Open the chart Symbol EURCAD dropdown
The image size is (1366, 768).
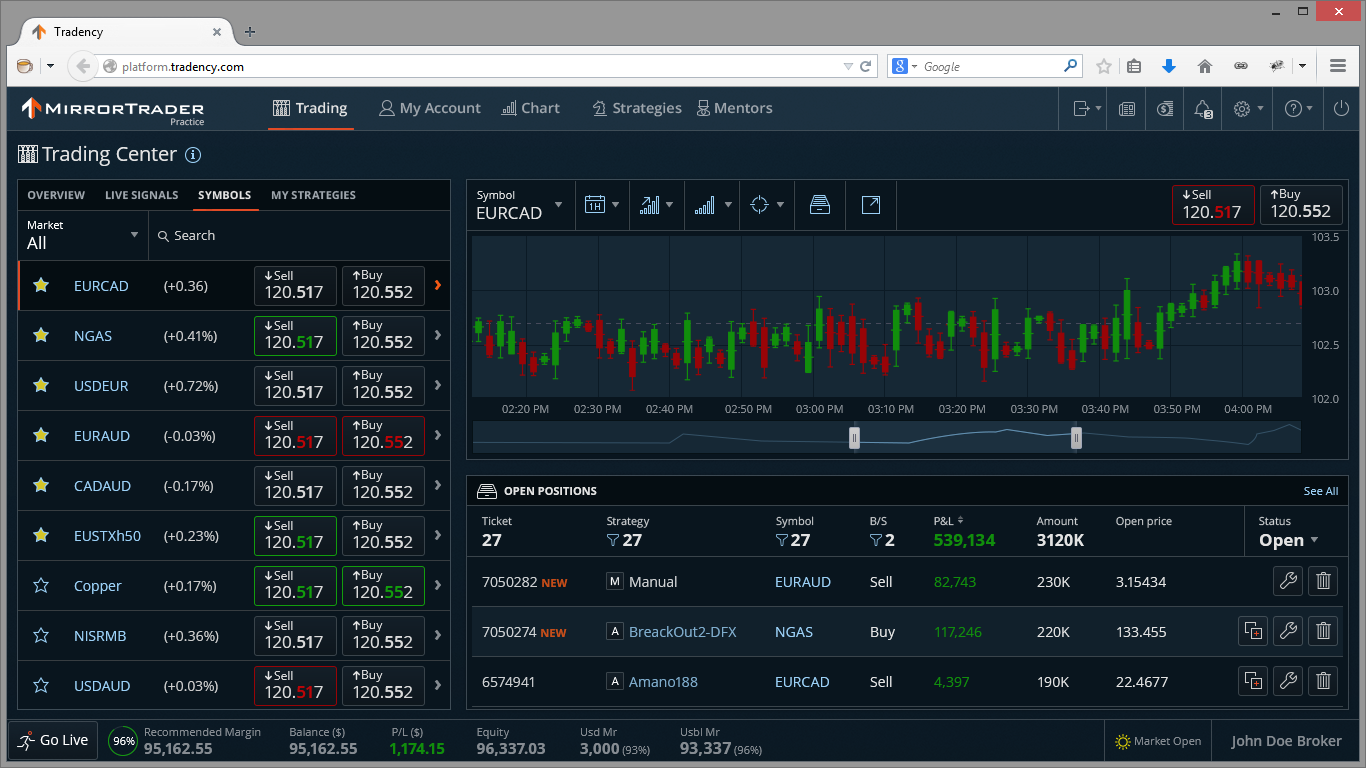click(x=520, y=205)
